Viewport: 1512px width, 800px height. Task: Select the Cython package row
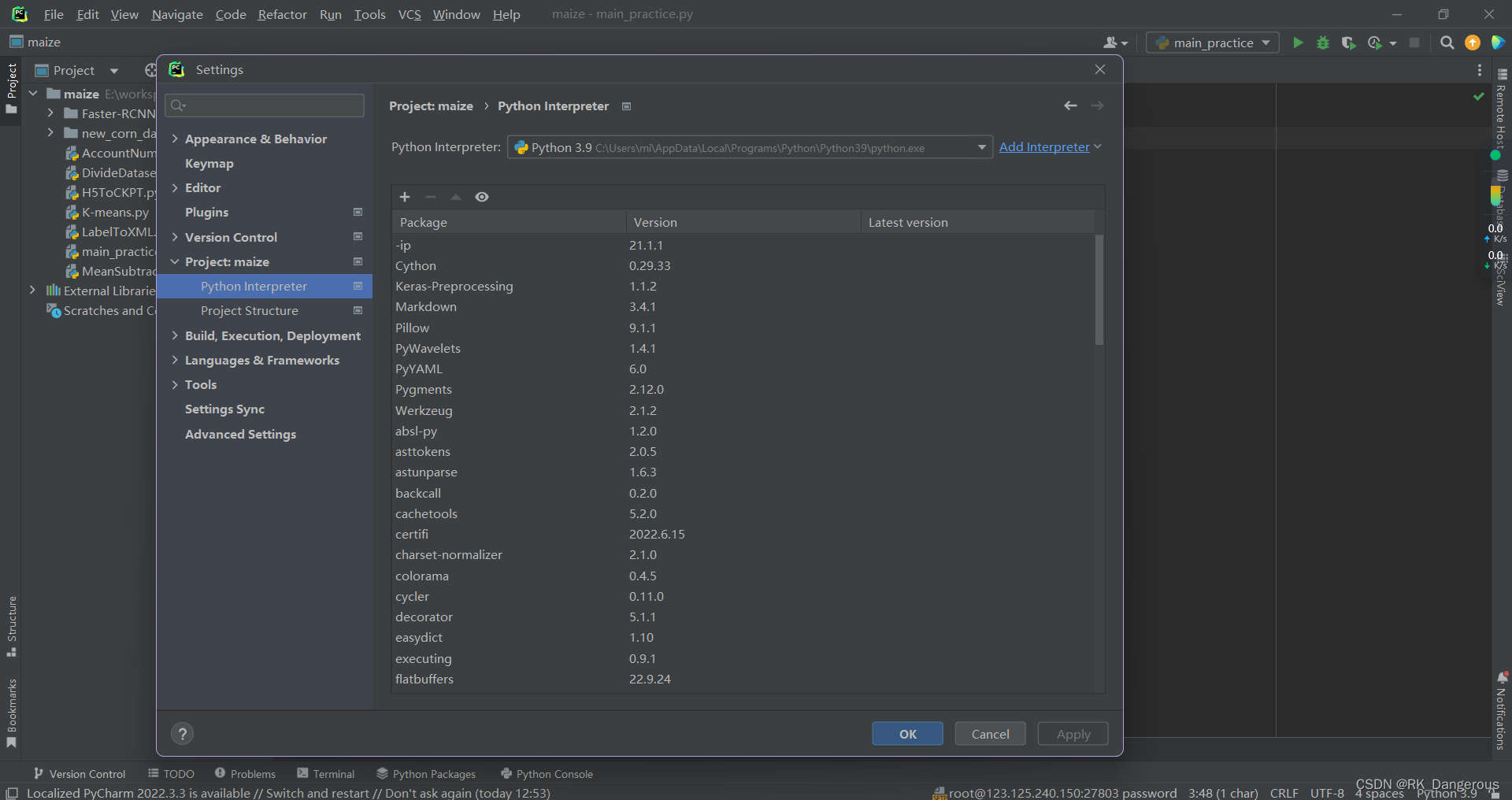click(743, 266)
